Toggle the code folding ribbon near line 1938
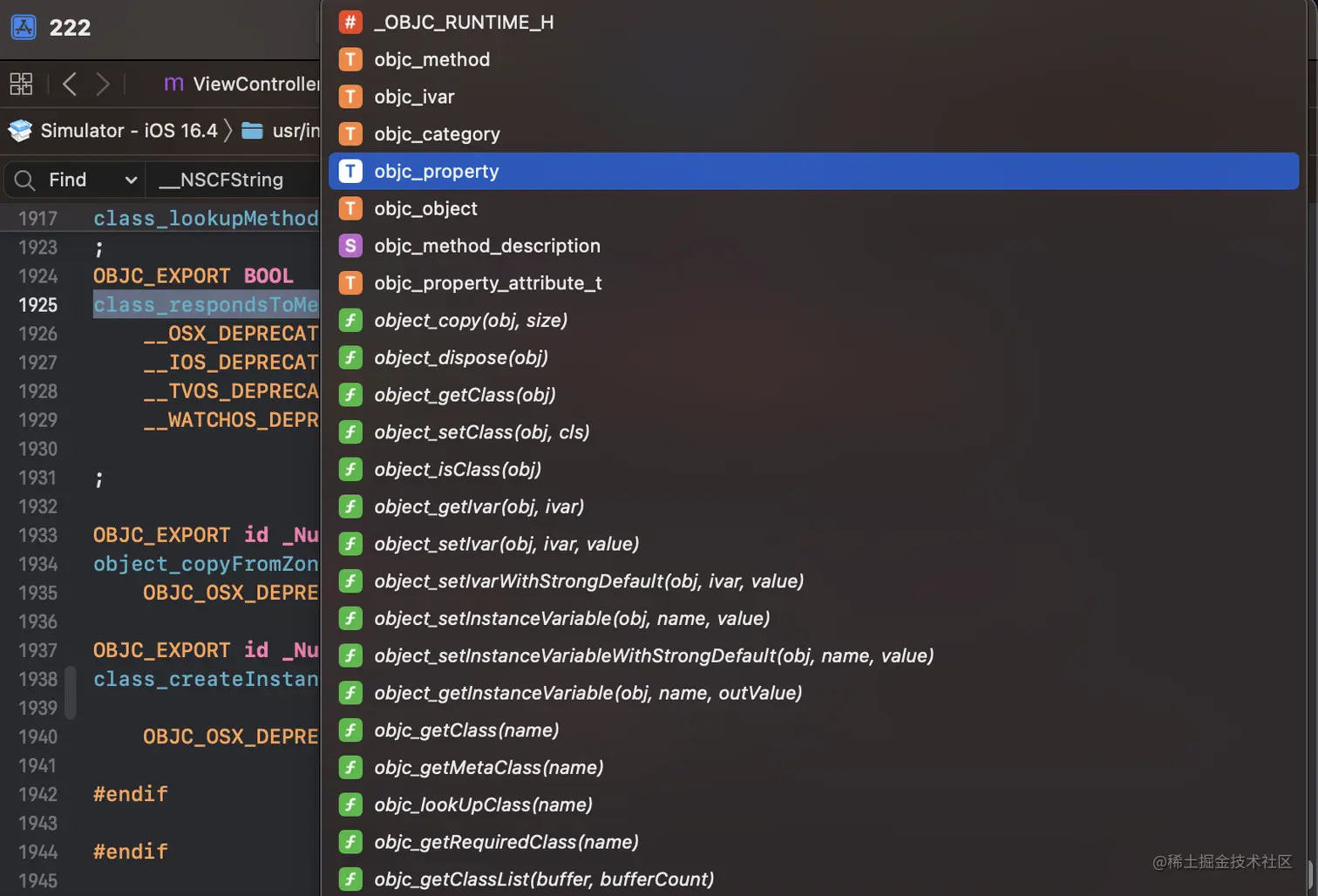 tap(71, 693)
